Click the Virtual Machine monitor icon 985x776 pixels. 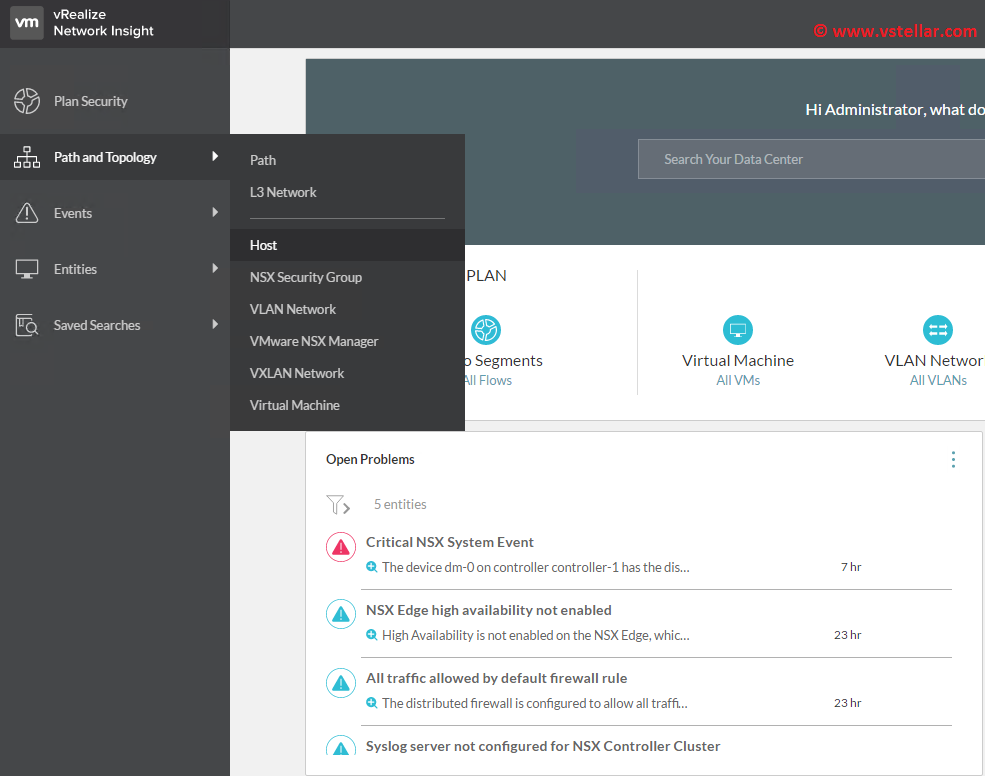(737, 330)
